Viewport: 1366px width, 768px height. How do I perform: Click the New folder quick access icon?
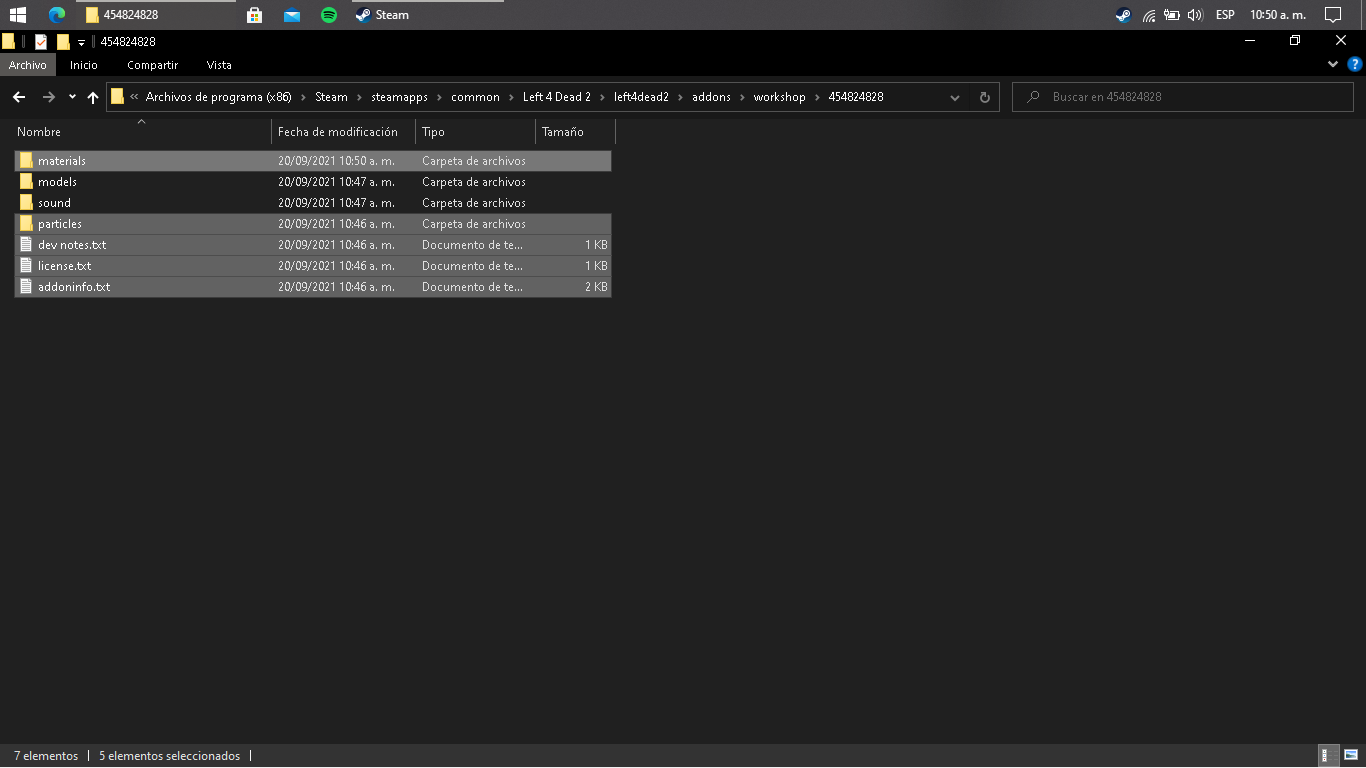point(63,42)
